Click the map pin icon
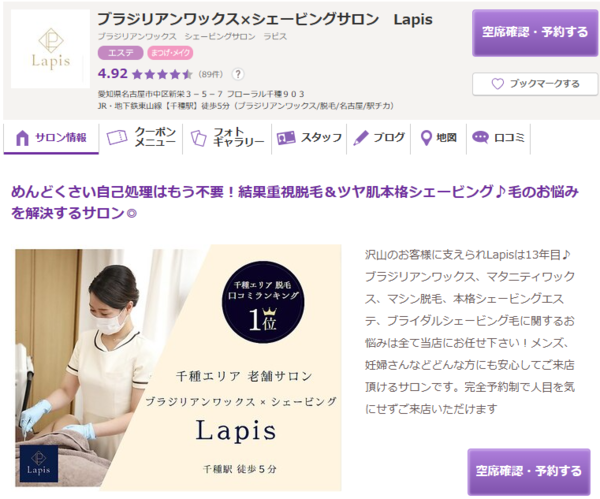 click(x=426, y=138)
